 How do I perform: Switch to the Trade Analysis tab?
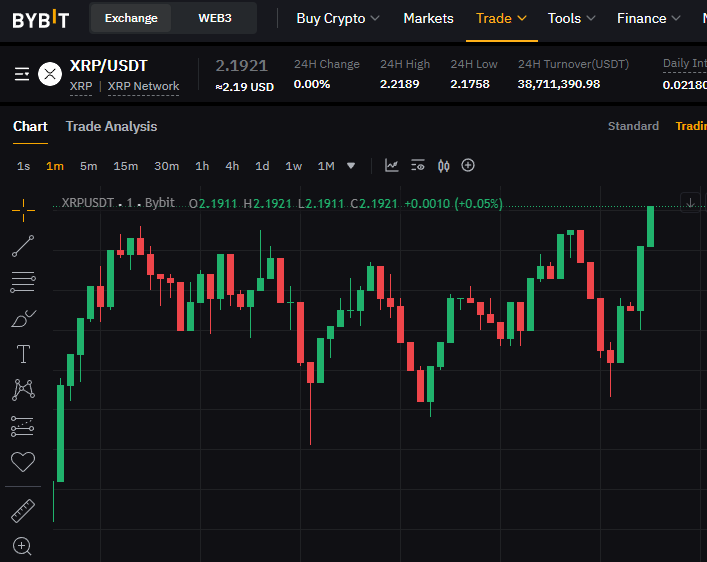pyautogui.click(x=111, y=126)
